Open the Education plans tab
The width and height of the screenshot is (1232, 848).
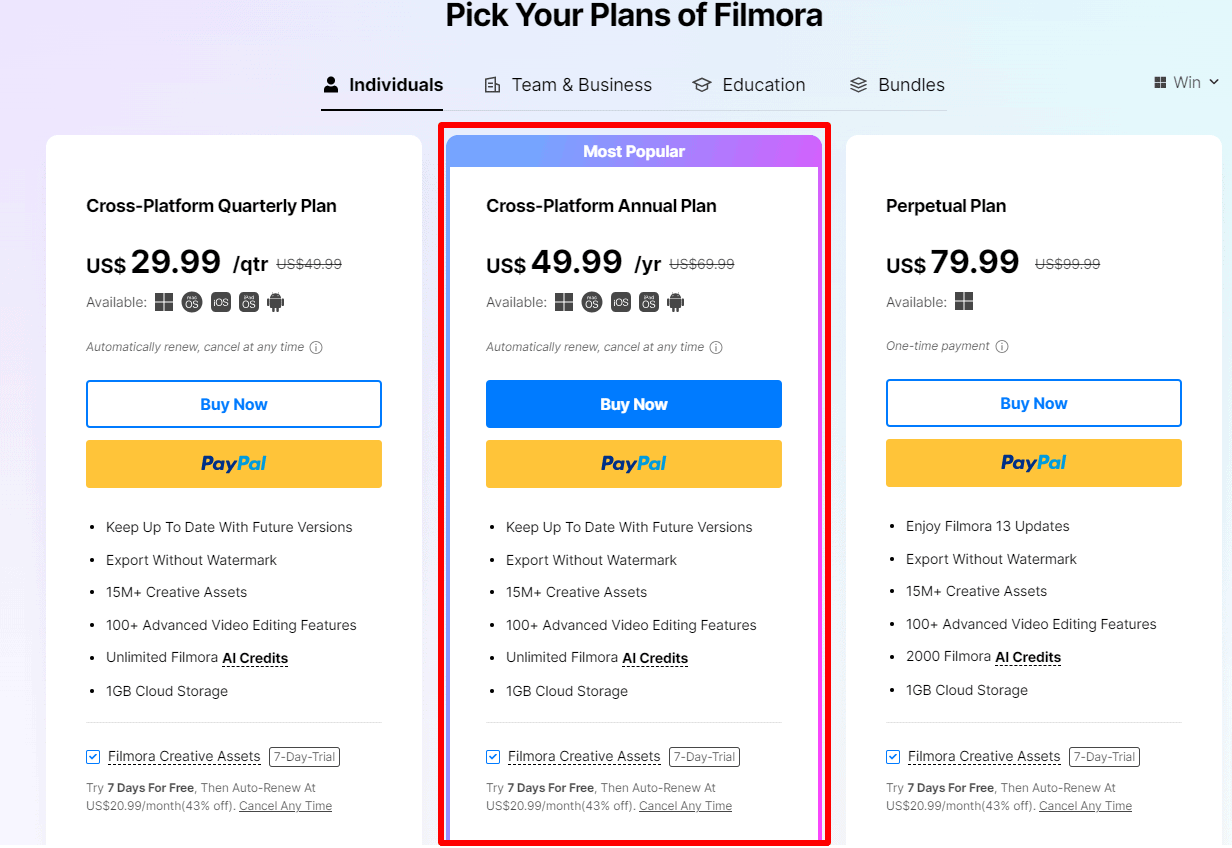749,85
